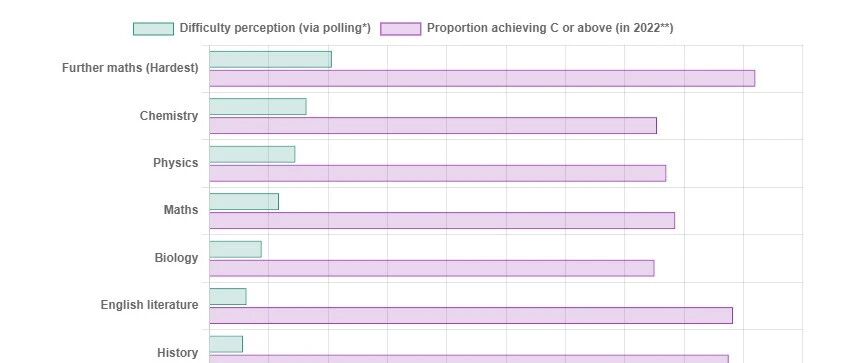
Task: Select the Biology purple proportion bar
Action: coord(432,268)
